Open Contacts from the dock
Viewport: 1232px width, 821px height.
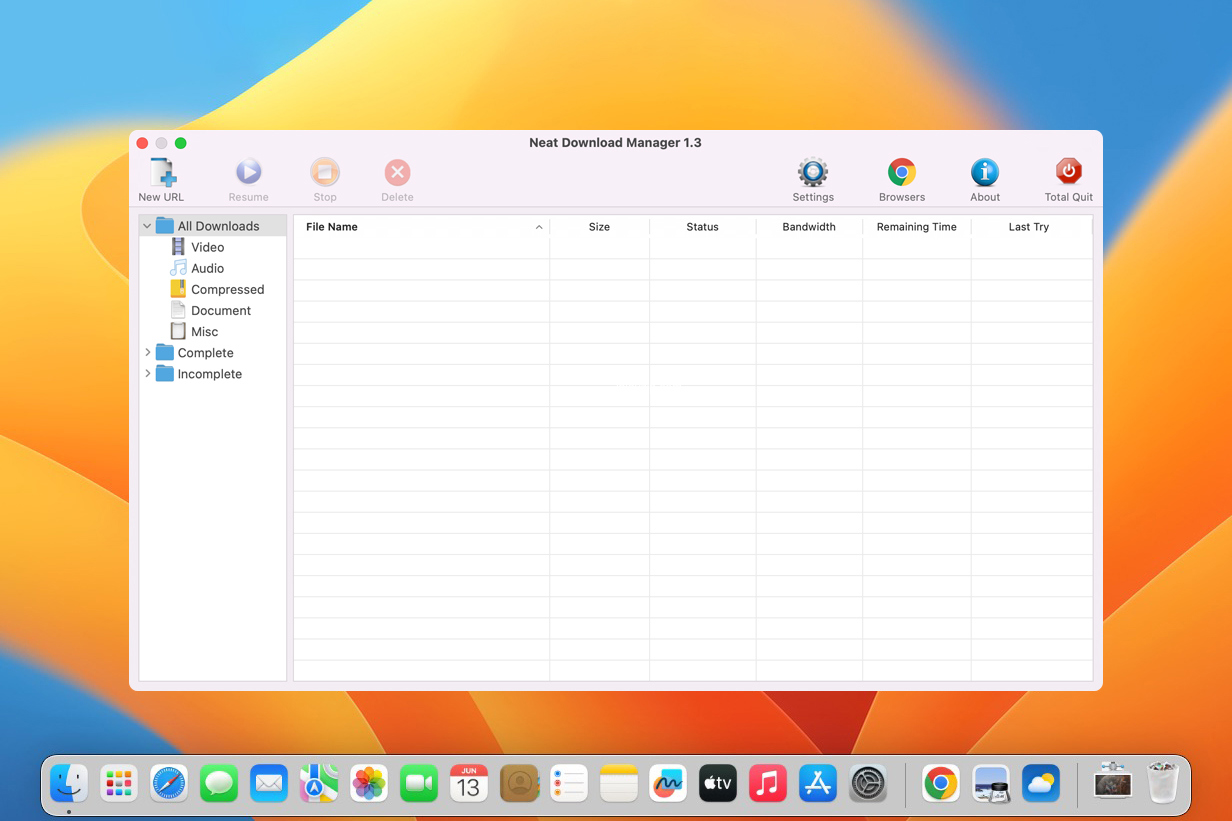coord(519,783)
